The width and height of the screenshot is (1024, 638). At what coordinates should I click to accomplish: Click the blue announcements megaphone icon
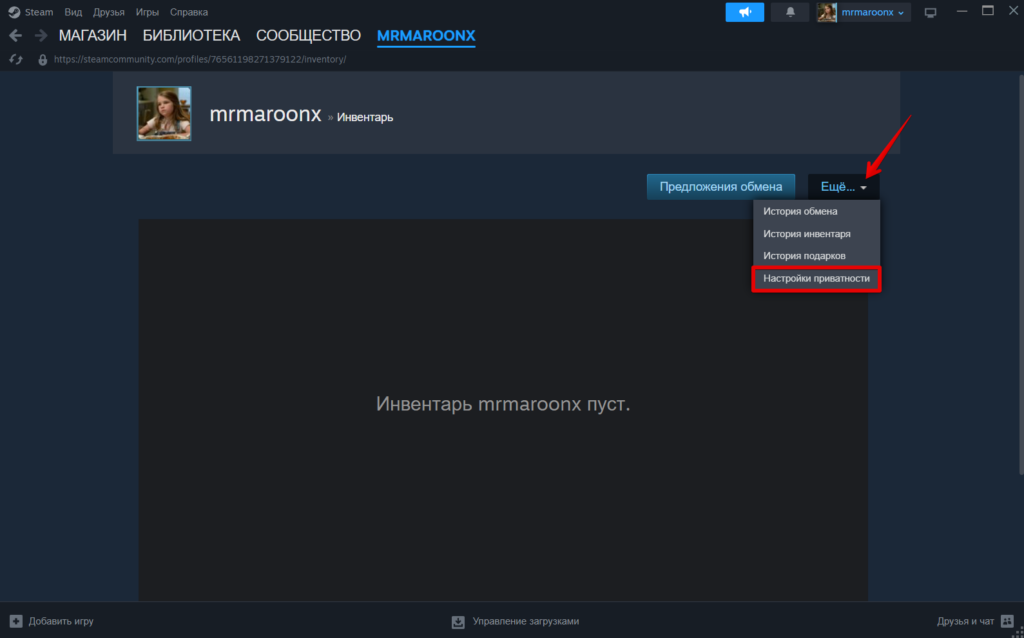coord(744,12)
